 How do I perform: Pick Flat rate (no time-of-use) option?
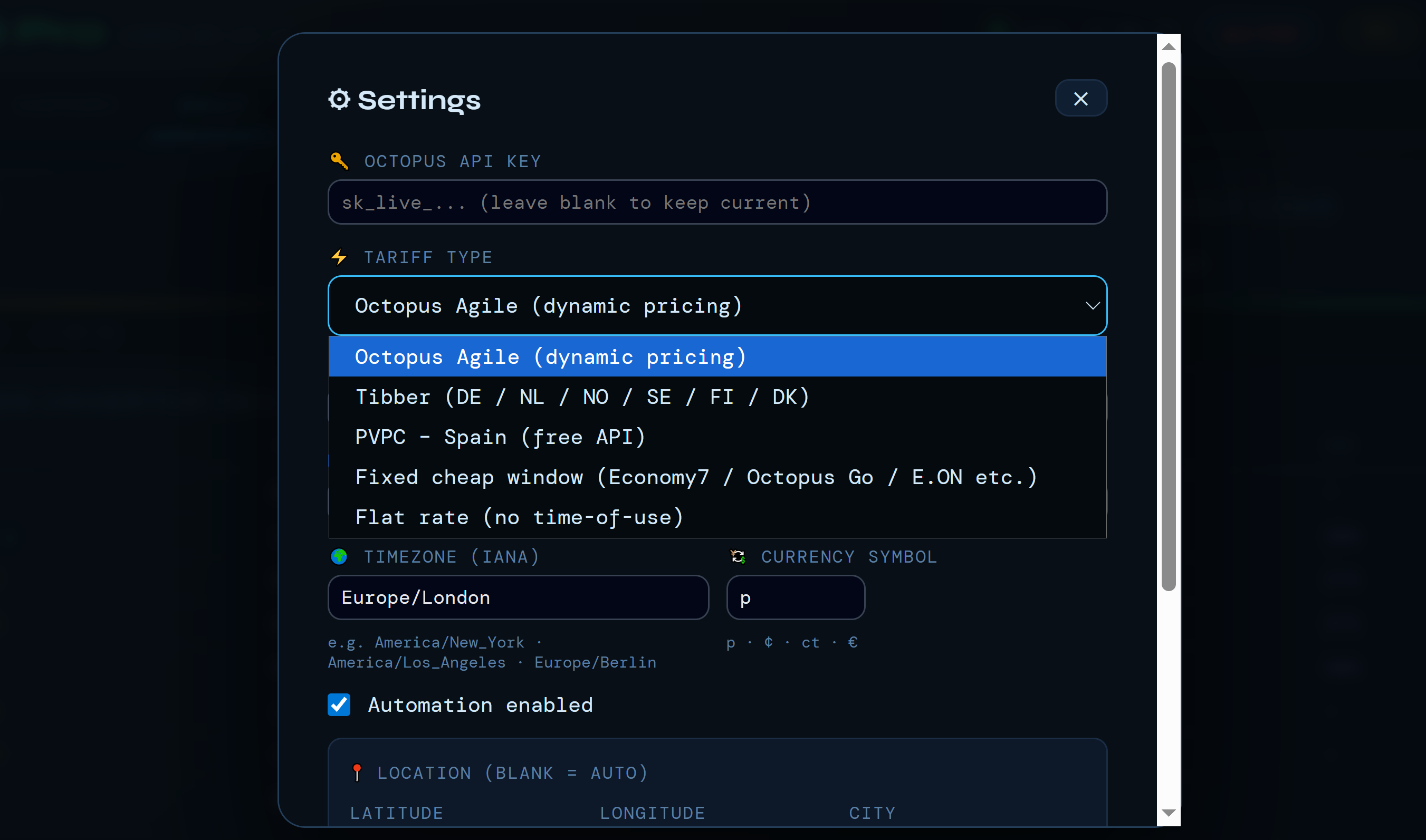(717, 517)
